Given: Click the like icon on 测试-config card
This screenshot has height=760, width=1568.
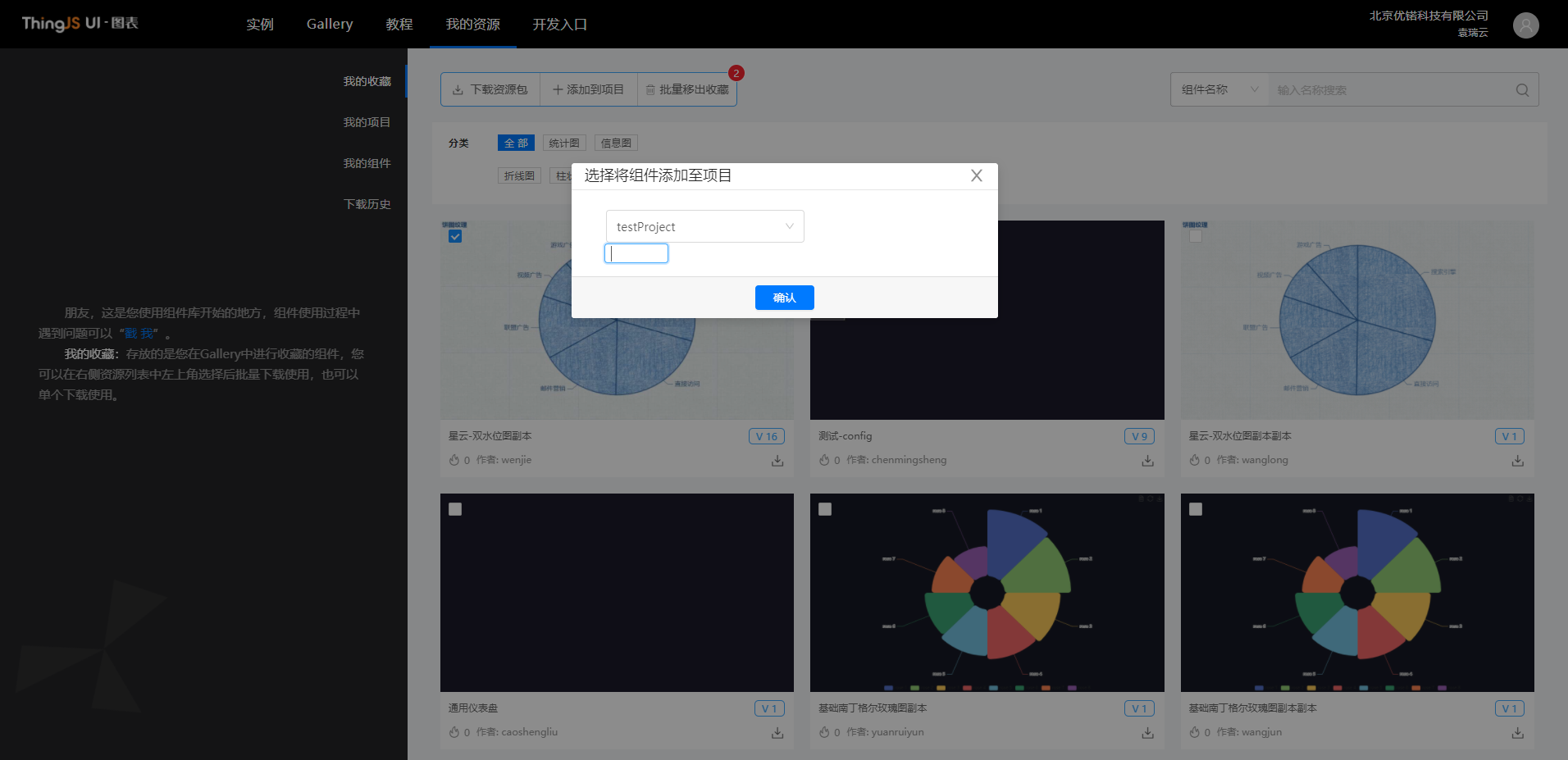Looking at the screenshot, I should click(x=824, y=460).
